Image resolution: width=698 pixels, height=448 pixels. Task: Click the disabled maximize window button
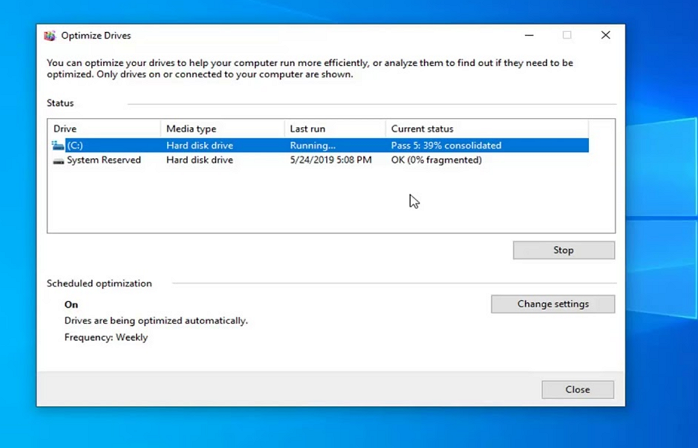567,35
